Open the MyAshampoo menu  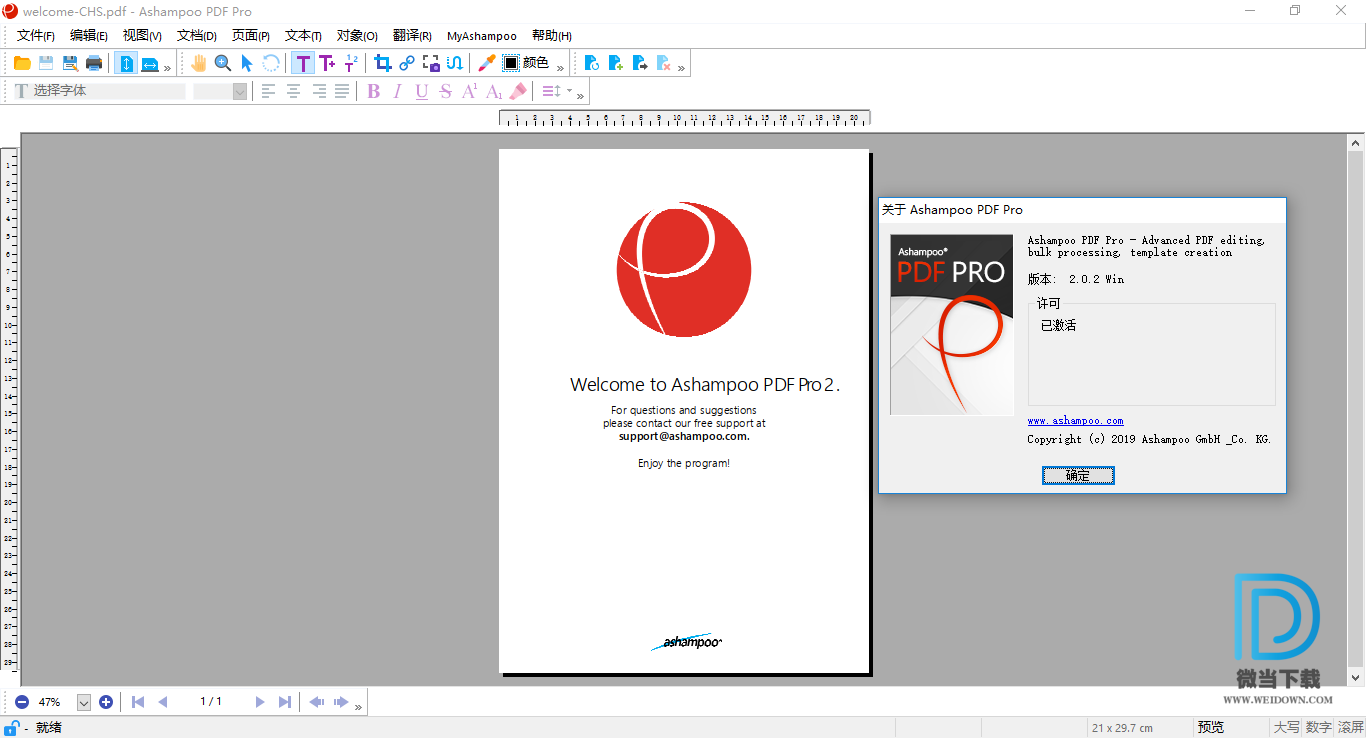coord(482,36)
